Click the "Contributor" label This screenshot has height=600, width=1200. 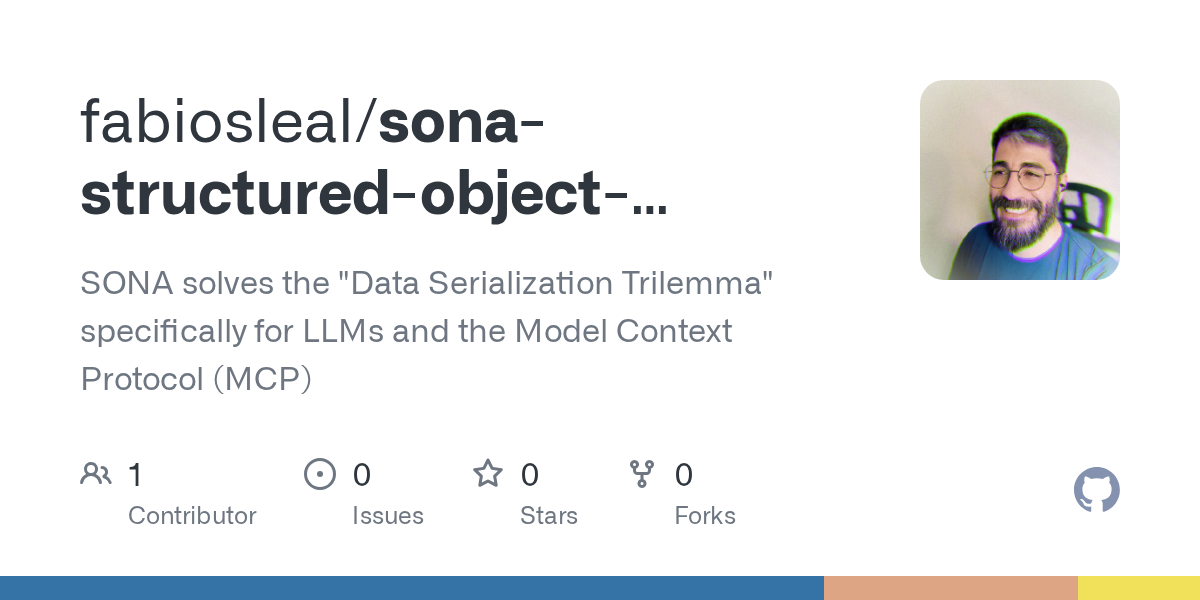pos(192,516)
